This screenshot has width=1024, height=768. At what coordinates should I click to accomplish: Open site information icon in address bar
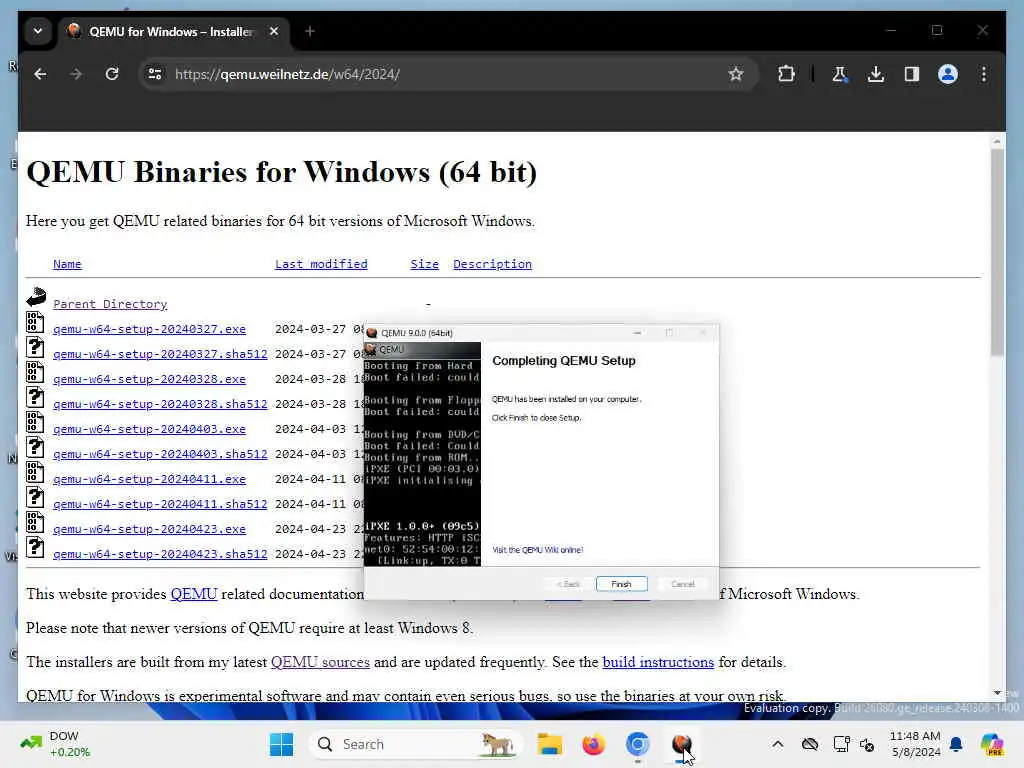155,74
